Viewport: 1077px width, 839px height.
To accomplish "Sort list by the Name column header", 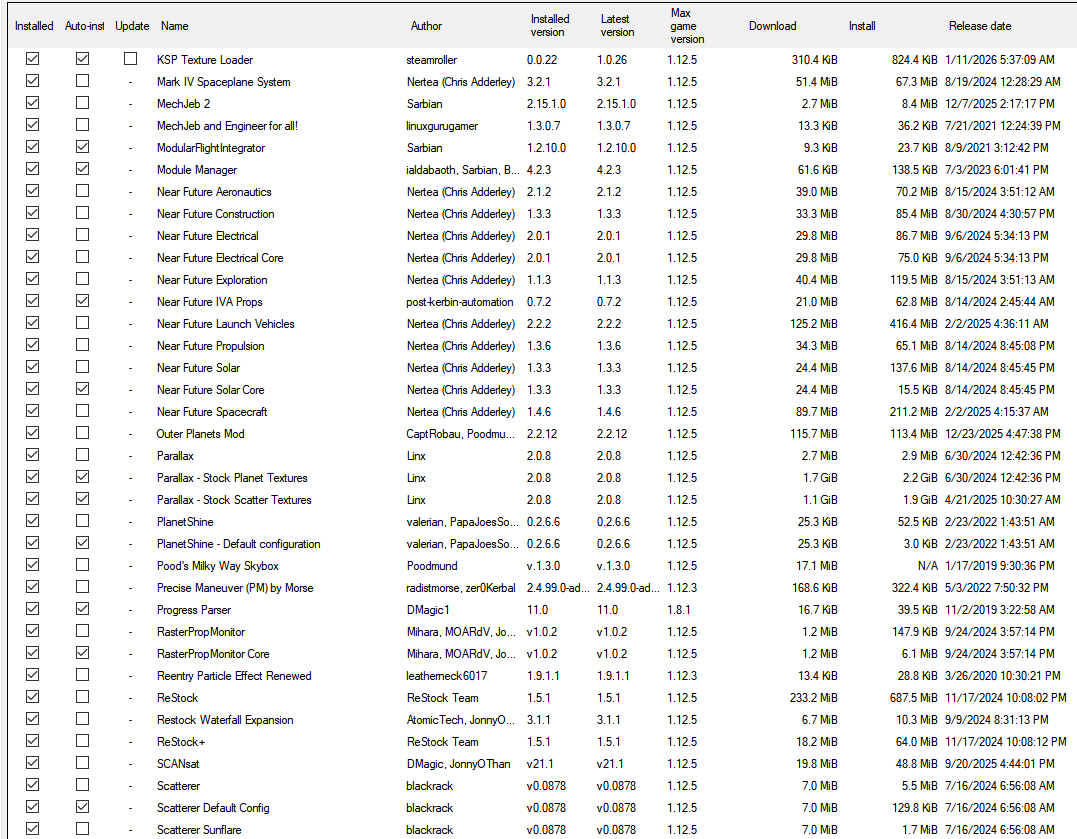I will [x=175, y=26].
